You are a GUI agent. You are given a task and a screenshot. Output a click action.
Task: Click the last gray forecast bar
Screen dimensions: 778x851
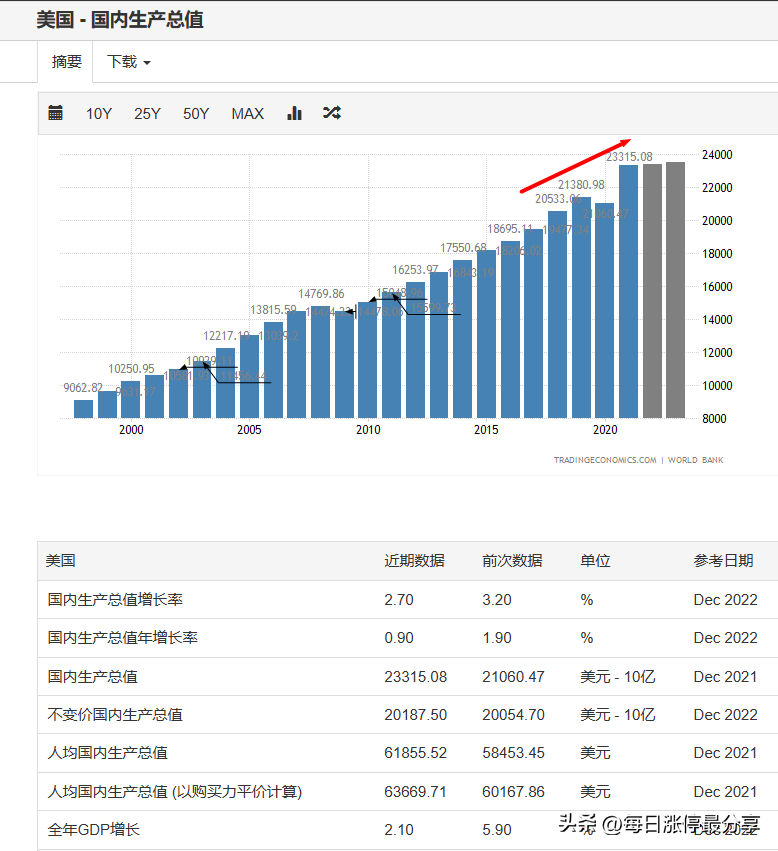pyautogui.click(x=675, y=290)
